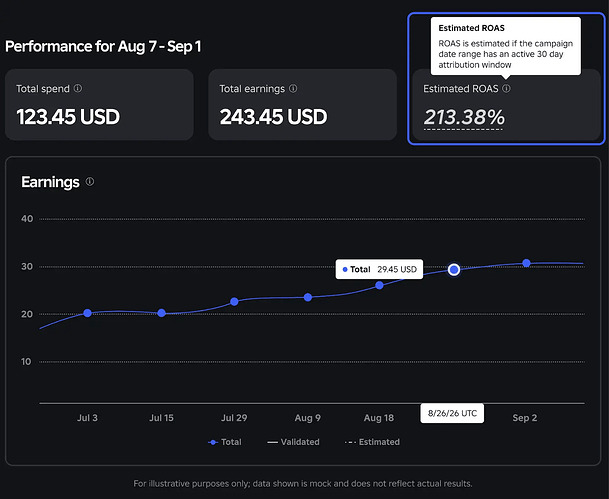
Task: Select the Aug 9 data point
Action: click(308, 297)
